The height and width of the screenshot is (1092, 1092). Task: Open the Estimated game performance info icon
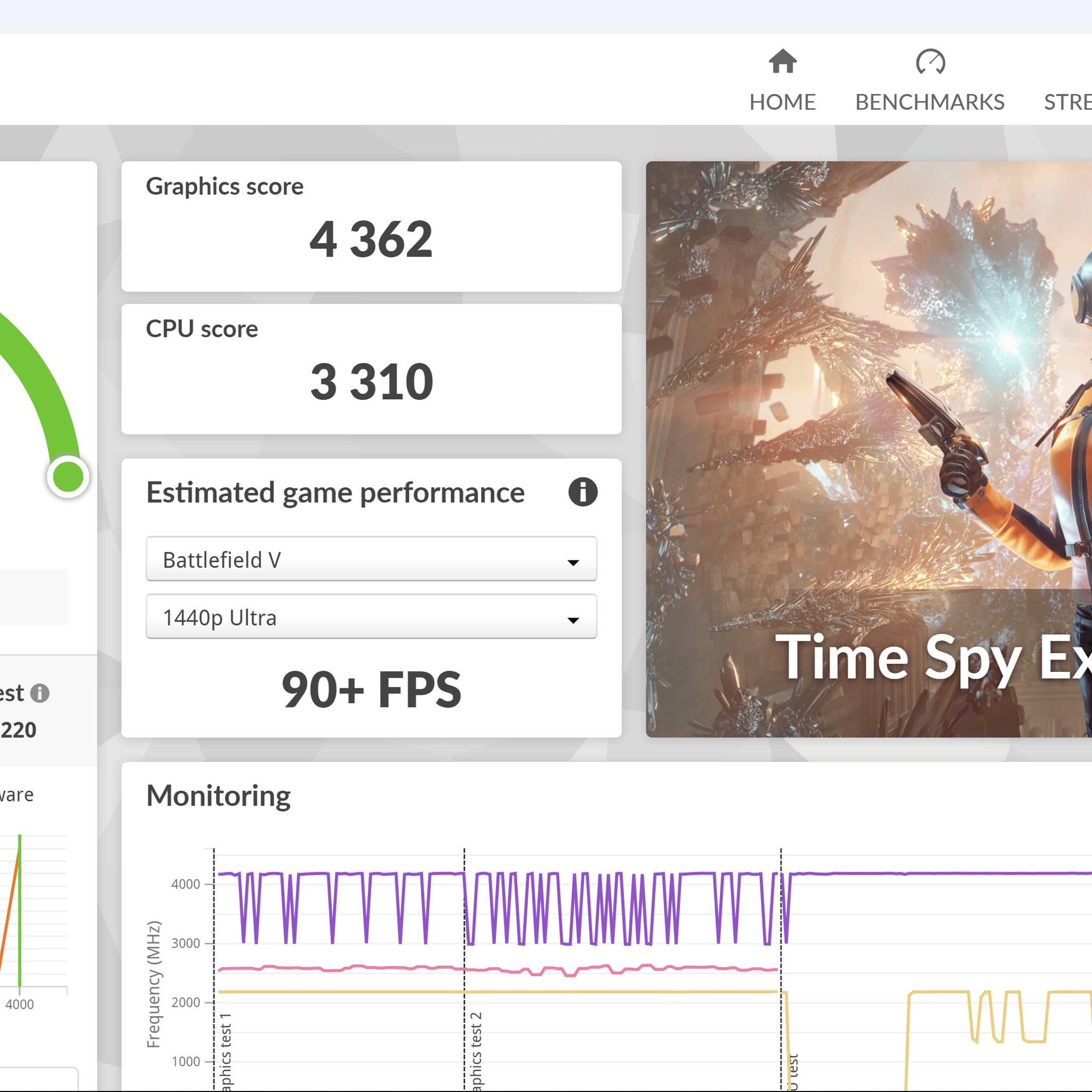click(x=583, y=492)
